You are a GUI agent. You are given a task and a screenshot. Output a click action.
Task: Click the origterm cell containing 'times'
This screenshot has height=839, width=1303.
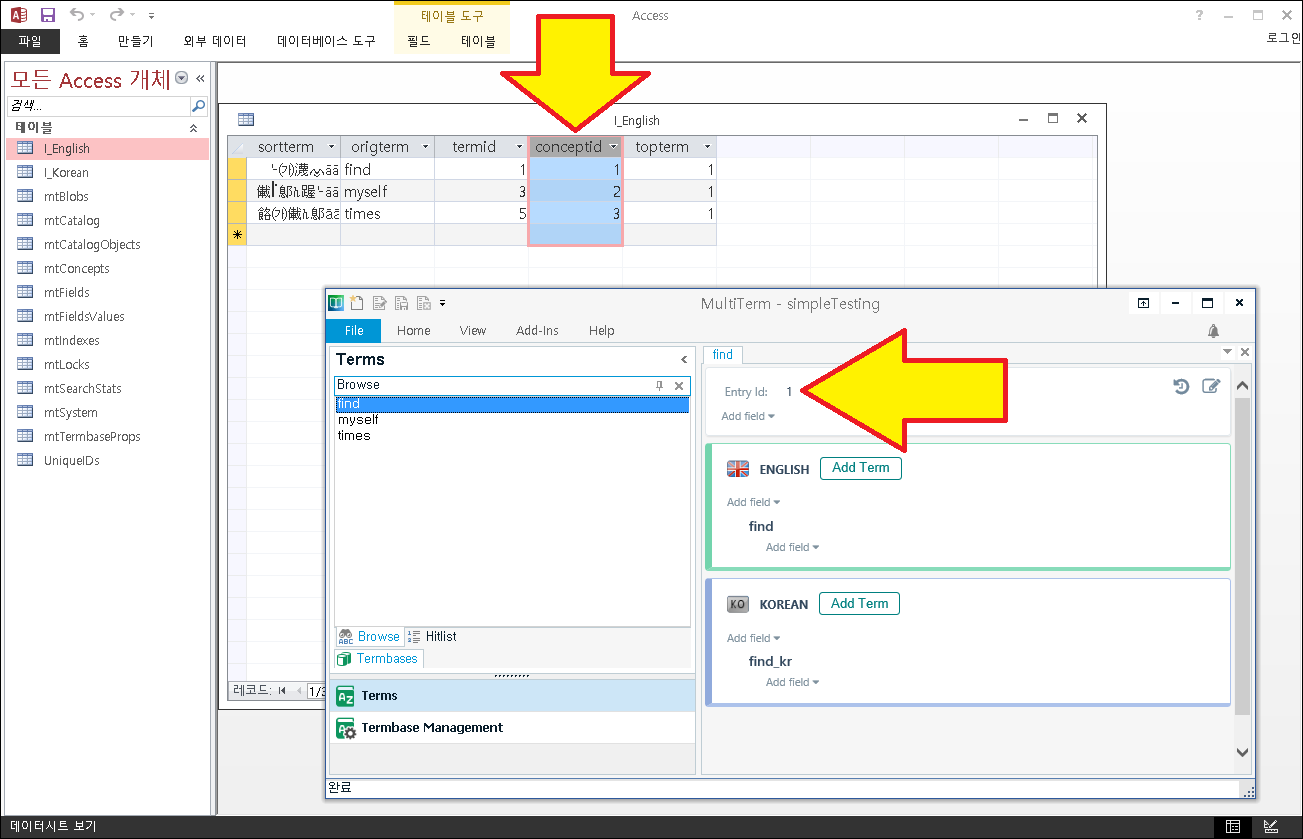click(388, 213)
